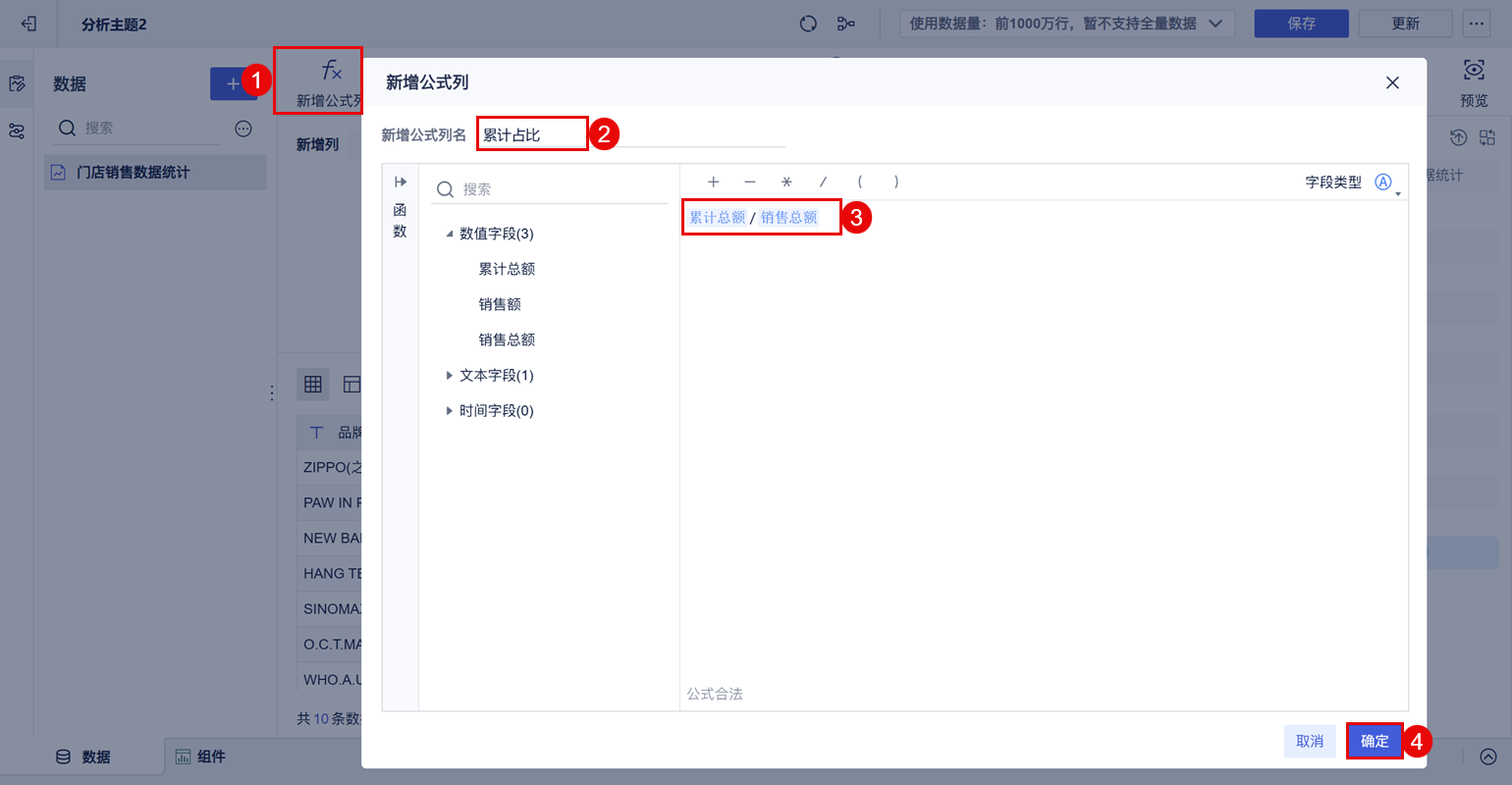Click the 累计占比 formula name input field
This screenshot has height=785, width=1512.
532,132
